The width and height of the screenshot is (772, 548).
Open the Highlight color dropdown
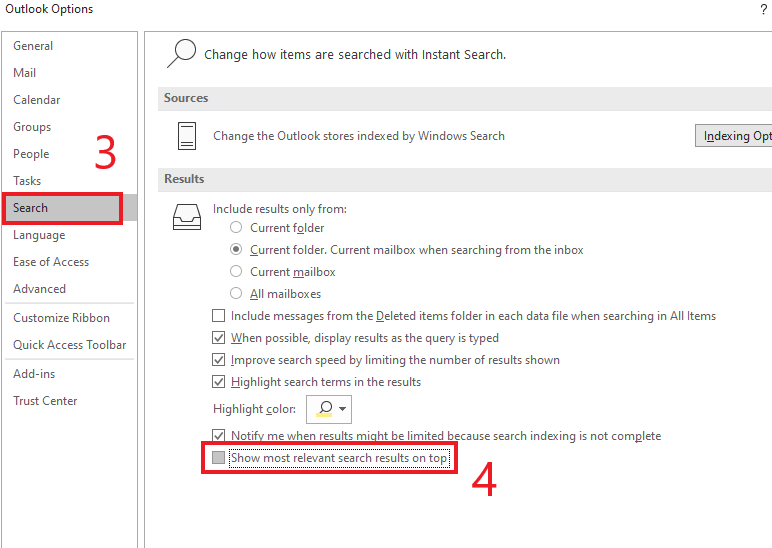329,409
